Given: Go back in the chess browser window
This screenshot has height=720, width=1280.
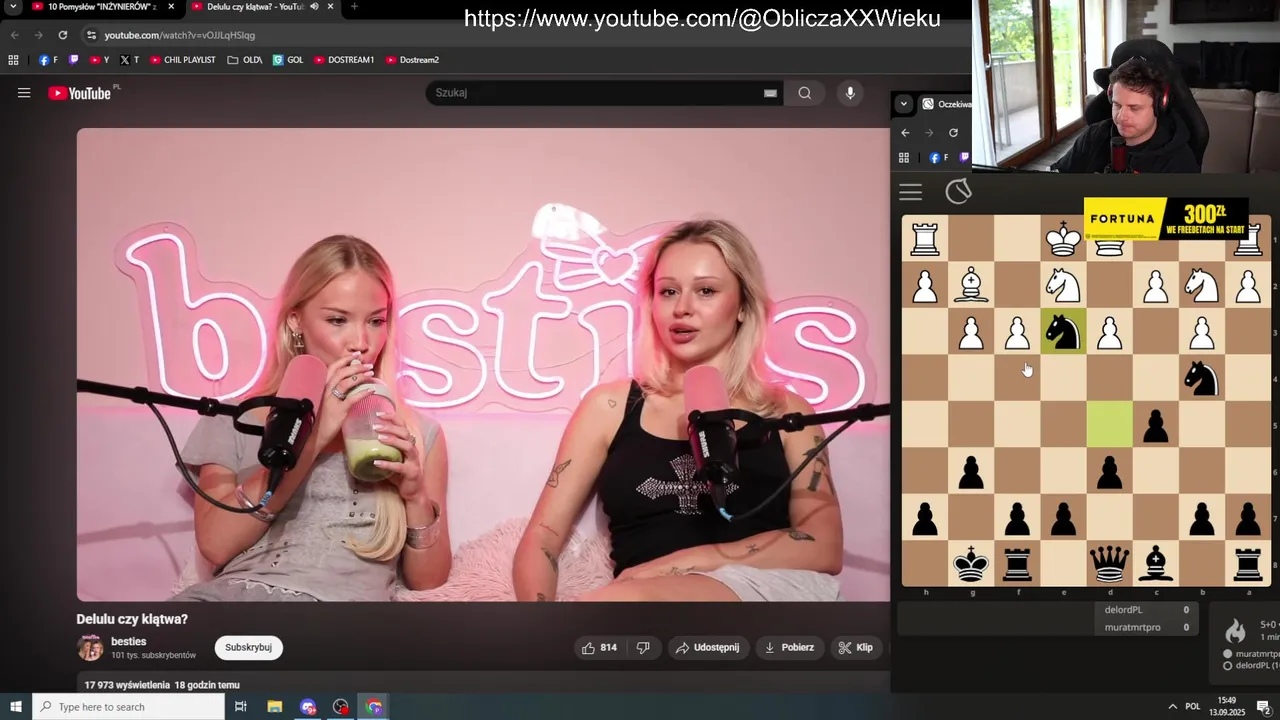Looking at the screenshot, I should point(905,133).
